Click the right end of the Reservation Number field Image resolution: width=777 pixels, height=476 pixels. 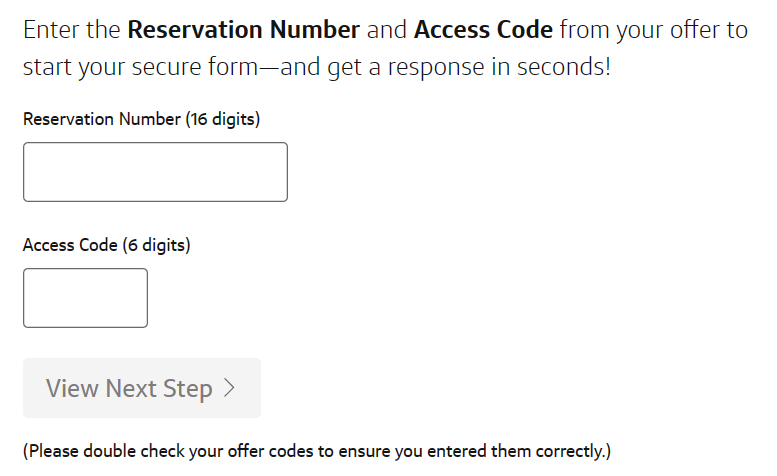pos(278,172)
